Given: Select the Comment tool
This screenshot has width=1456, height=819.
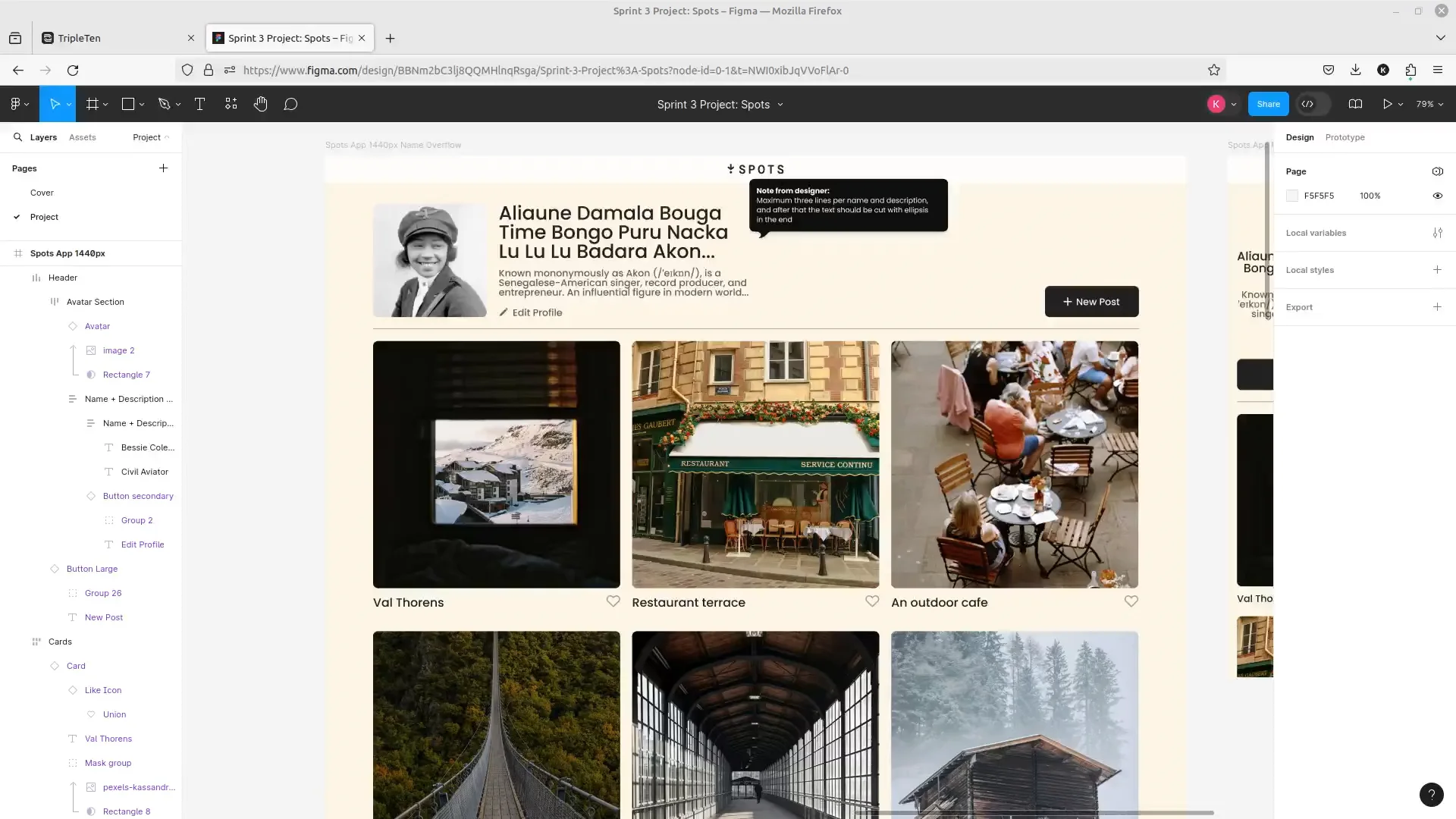Looking at the screenshot, I should tap(290, 105).
